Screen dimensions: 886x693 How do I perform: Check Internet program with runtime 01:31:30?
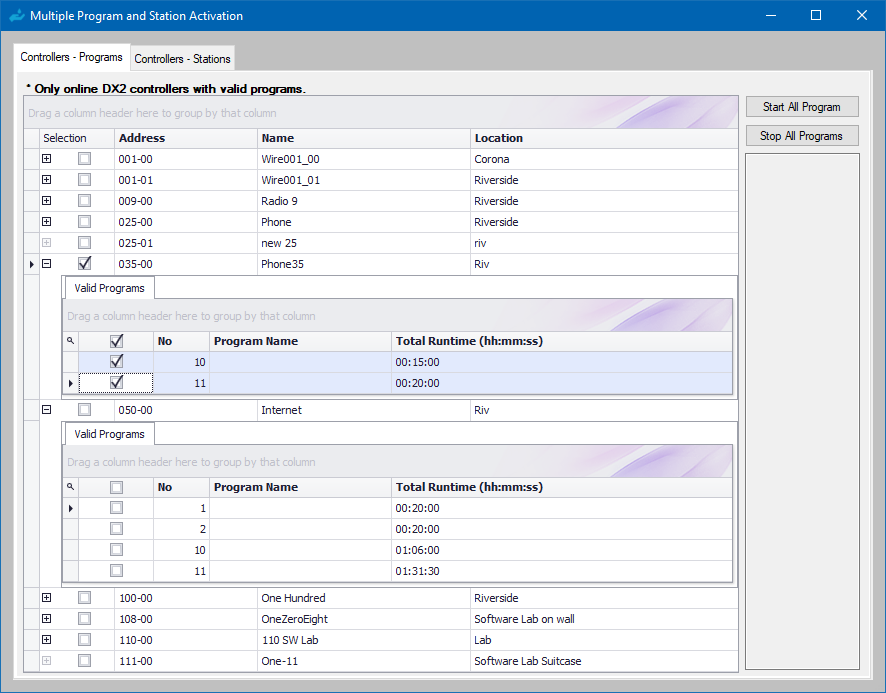pyautogui.click(x=116, y=570)
